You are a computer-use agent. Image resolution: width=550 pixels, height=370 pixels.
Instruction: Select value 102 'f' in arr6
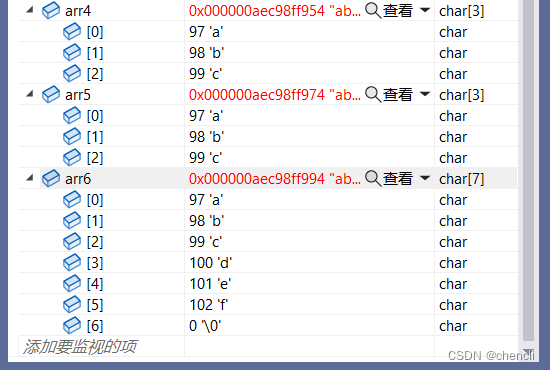209,305
